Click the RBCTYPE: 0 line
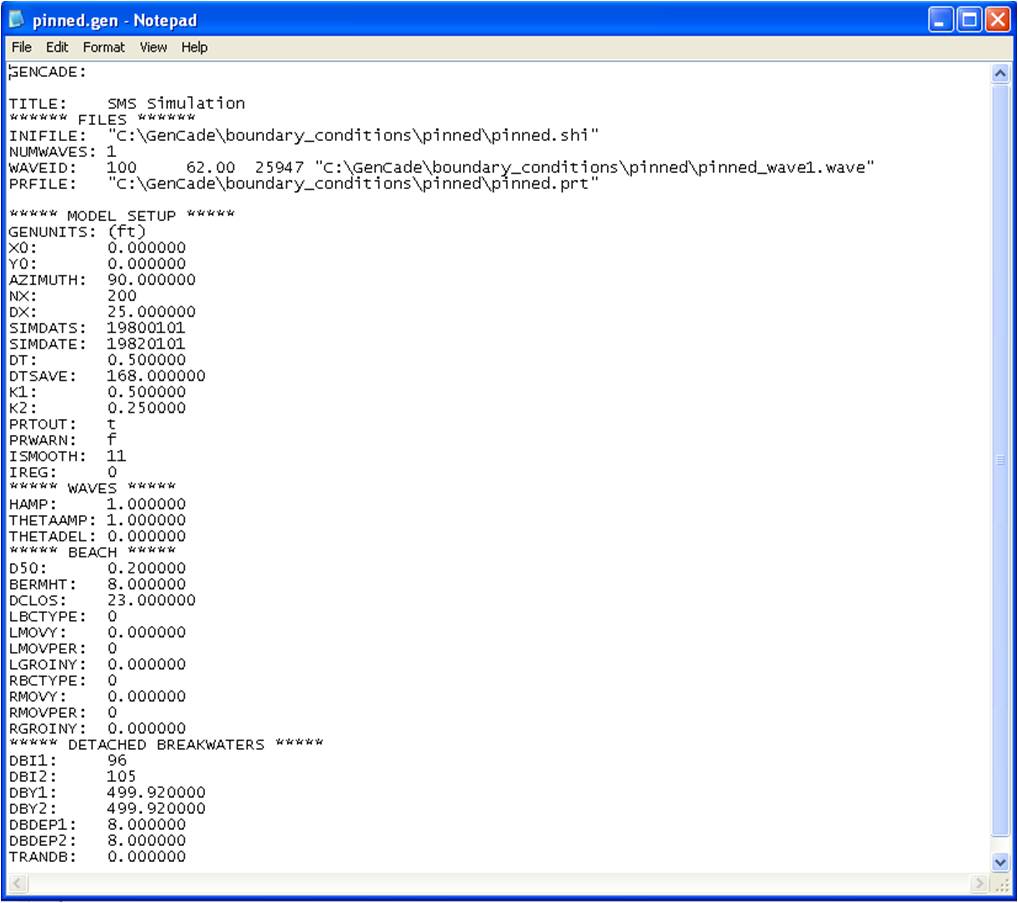This screenshot has height=903, width=1018. [x=63, y=680]
